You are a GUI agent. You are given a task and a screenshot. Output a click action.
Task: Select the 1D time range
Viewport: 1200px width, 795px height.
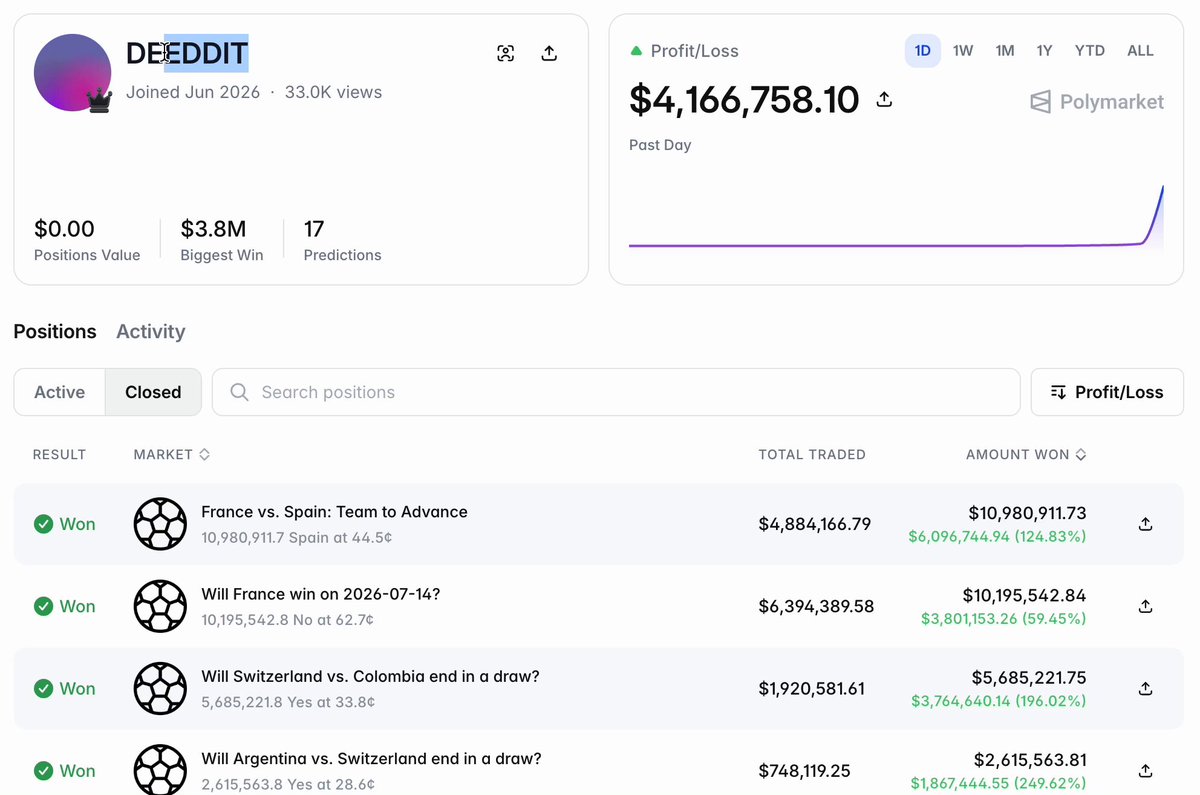923,50
